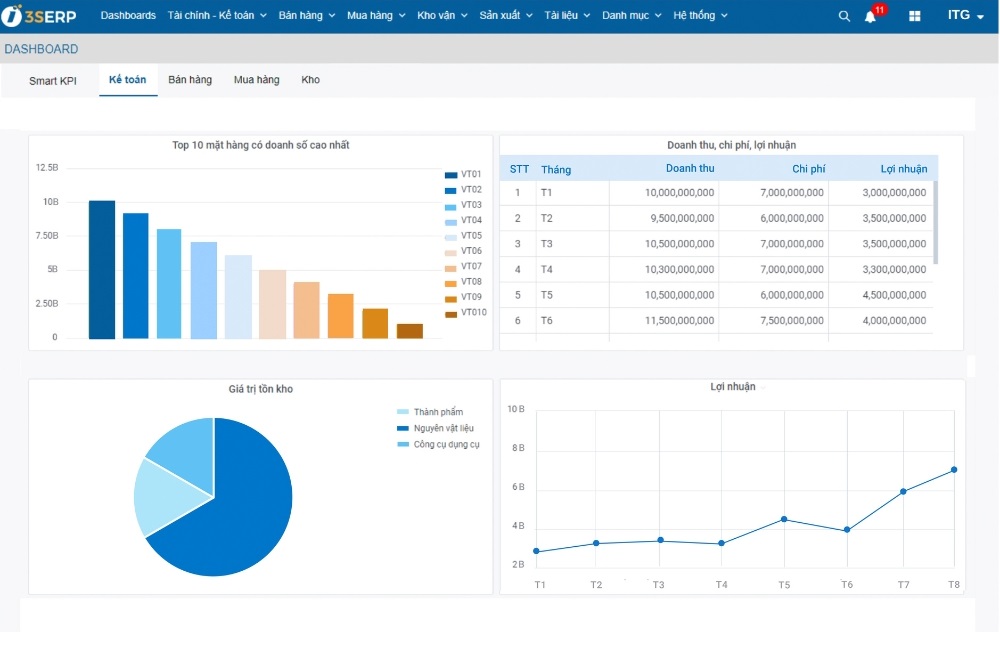Click the Dashboards menu item

coord(128,15)
